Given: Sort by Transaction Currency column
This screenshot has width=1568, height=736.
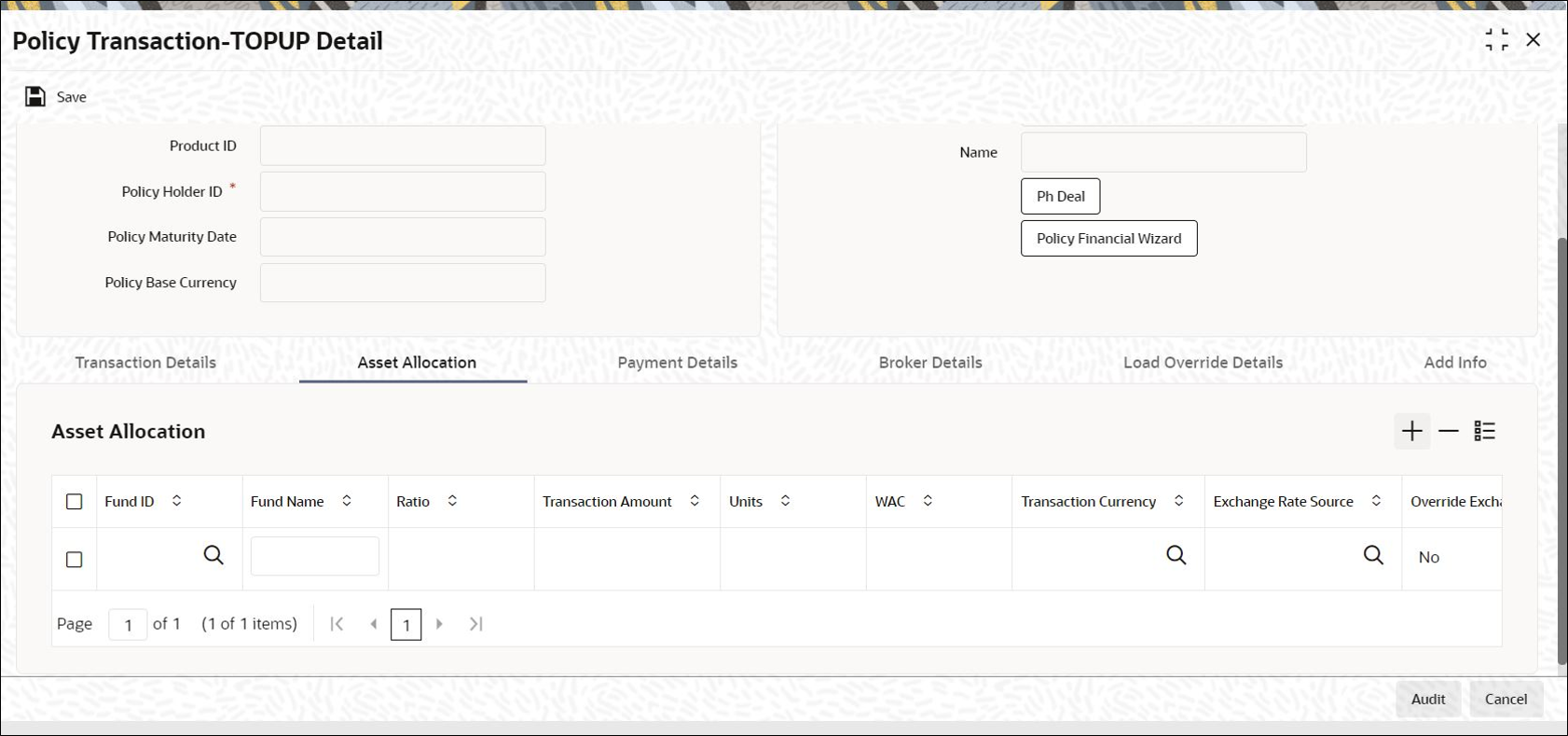Looking at the screenshot, I should pyautogui.click(x=1178, y=501).
